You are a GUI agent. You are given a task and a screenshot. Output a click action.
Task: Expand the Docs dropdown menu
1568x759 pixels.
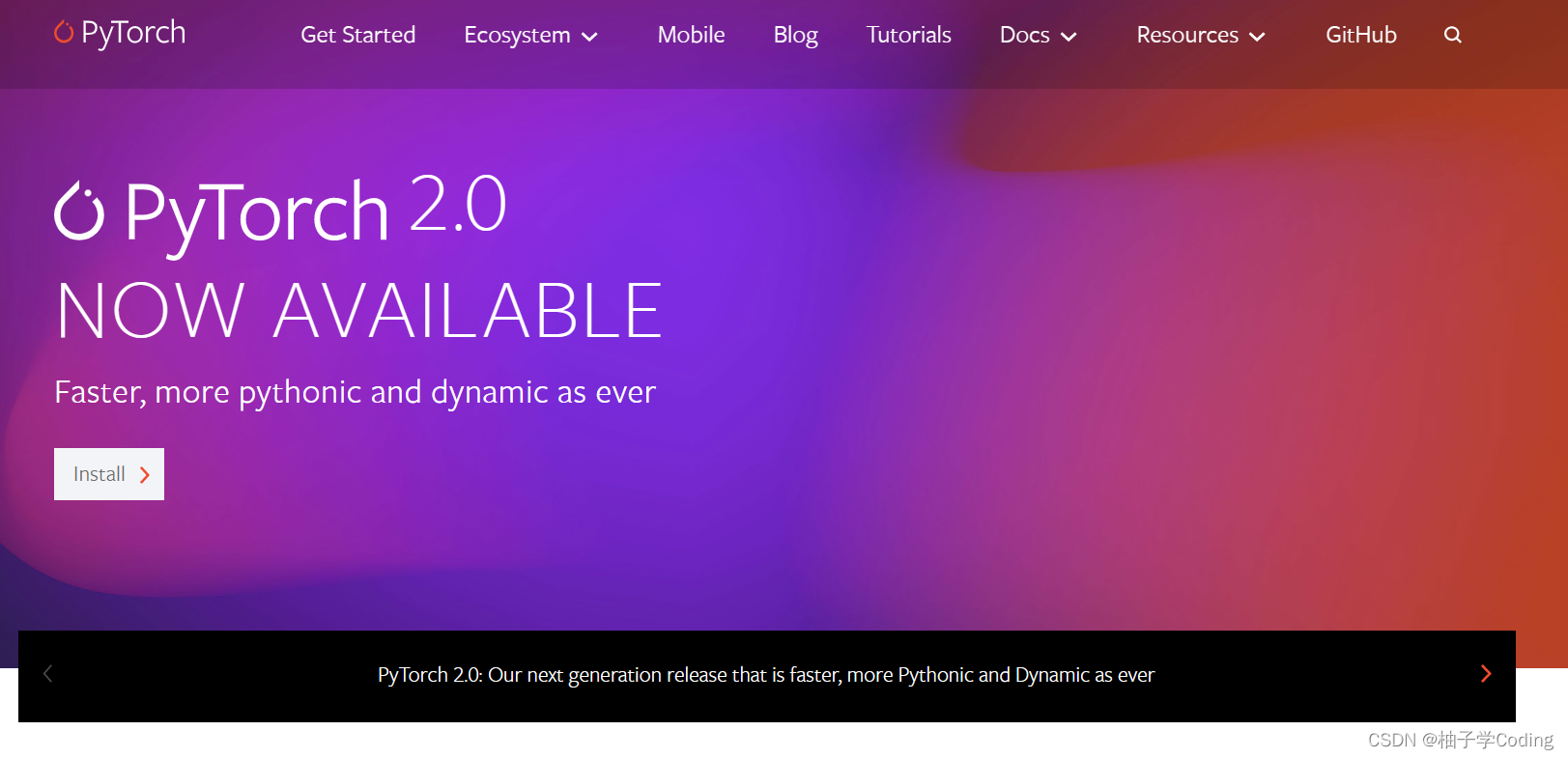(1039, 36)
